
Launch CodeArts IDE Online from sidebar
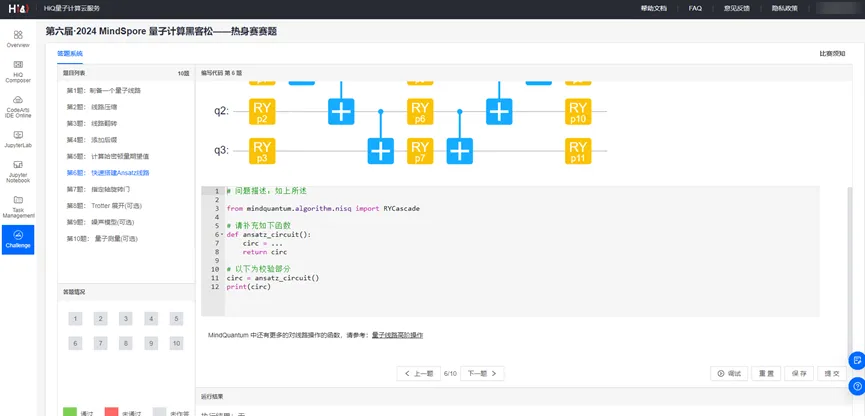(x=17, y=105)
